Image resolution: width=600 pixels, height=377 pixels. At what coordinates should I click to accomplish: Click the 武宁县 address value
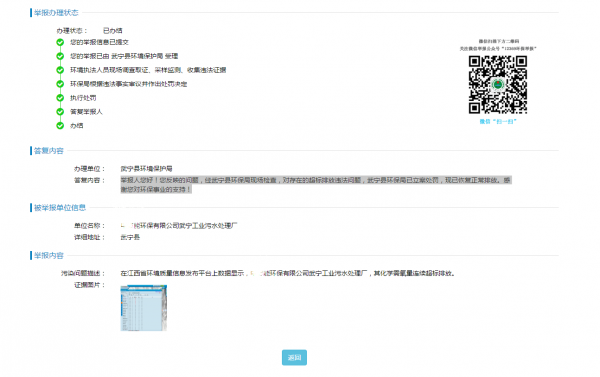[x=130, y=237]
